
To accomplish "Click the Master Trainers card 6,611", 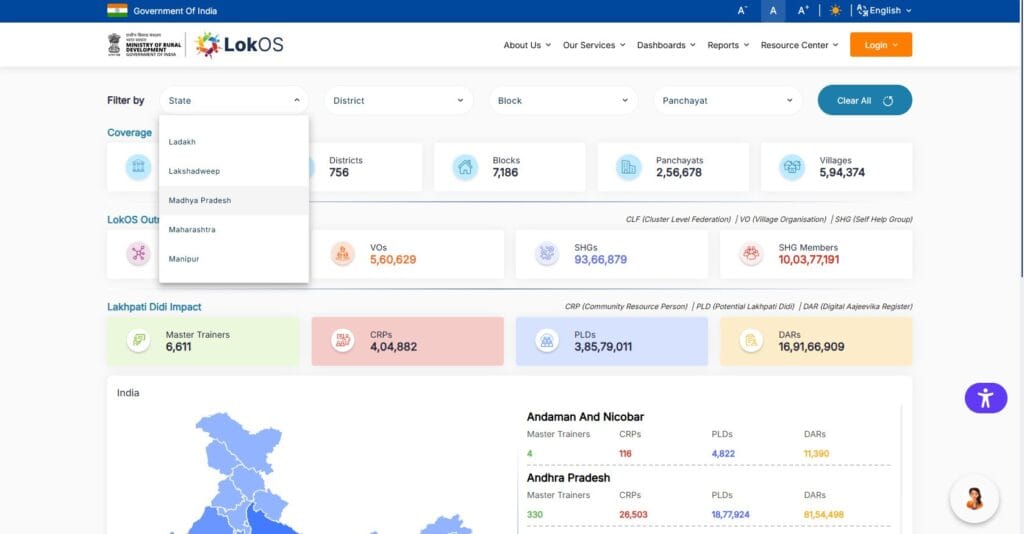I will tap(203, 341).
